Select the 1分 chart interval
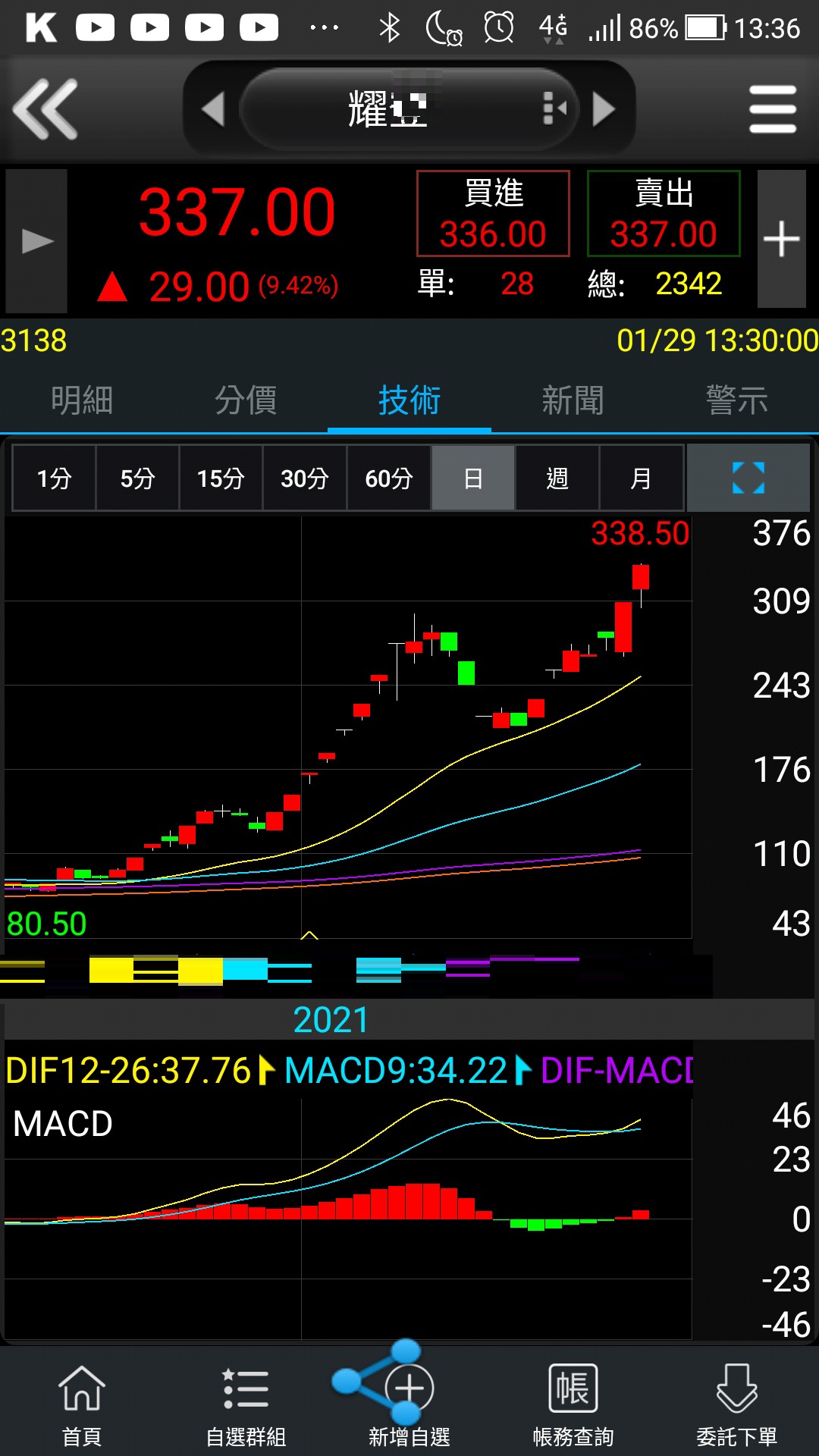Screen dimensions: 819x1456 [54, 479]
